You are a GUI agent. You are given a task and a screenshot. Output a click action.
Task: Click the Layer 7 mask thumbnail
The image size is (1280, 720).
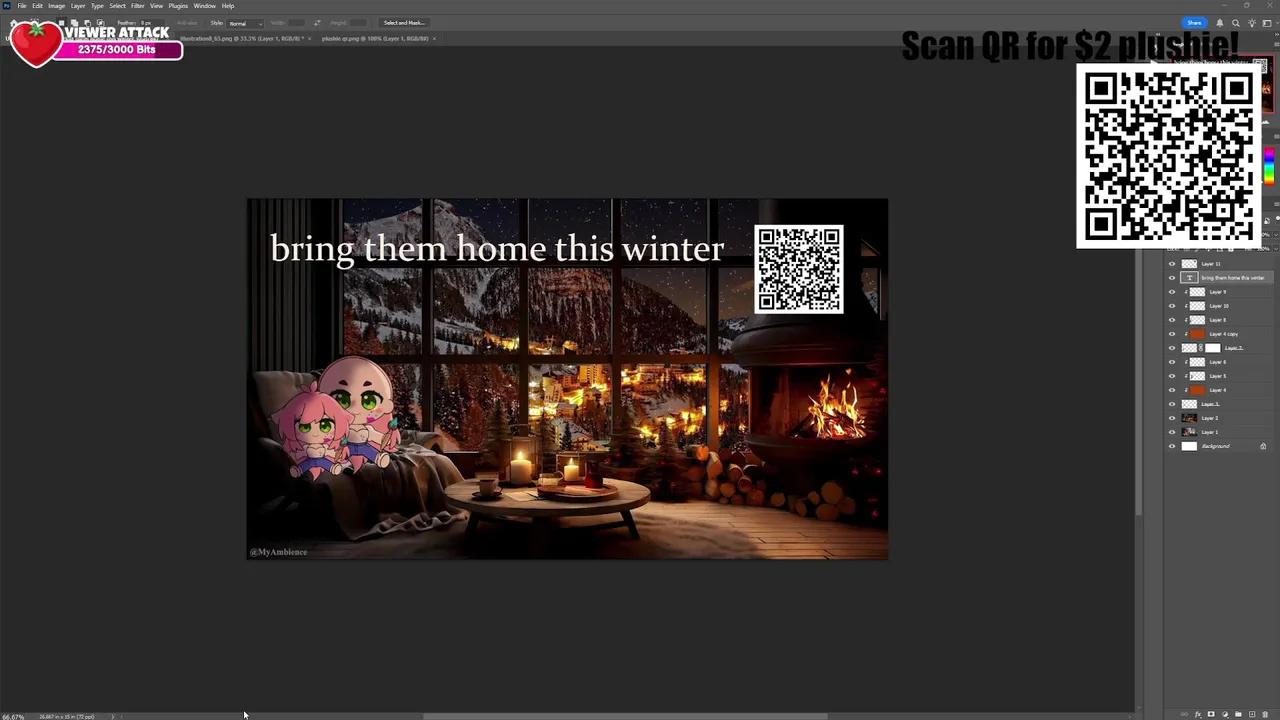coord(1213,348)
